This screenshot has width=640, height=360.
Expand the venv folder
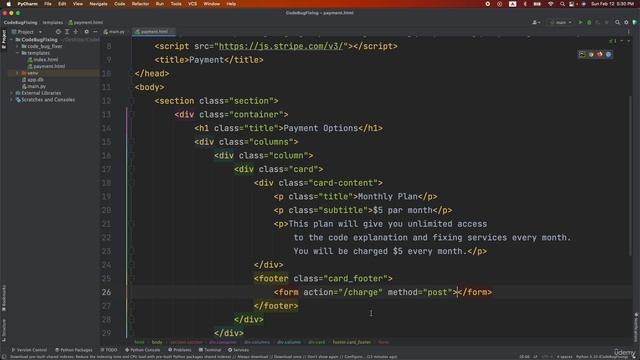[18, 73]
